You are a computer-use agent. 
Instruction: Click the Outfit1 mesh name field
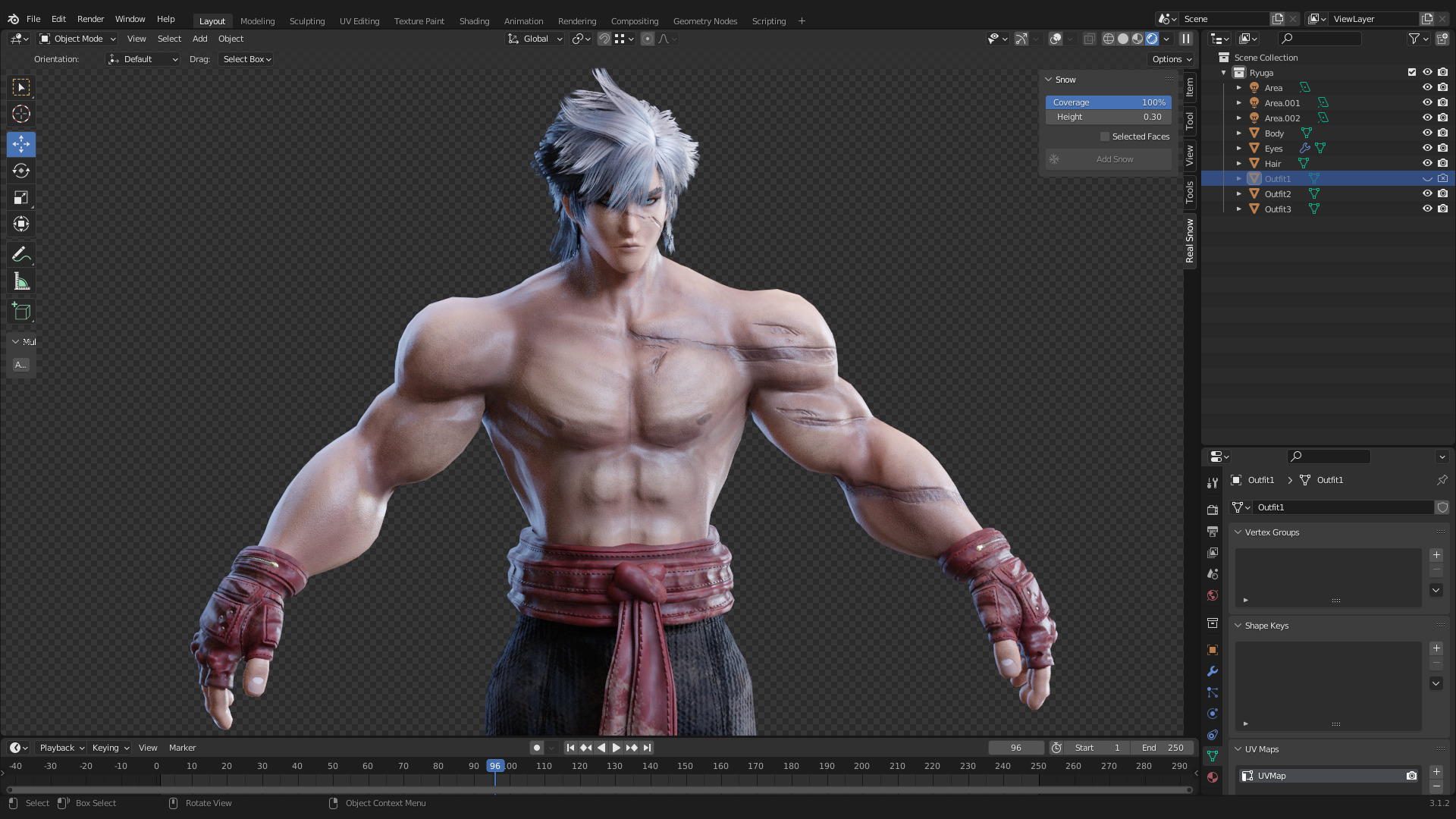[1344, 507]
